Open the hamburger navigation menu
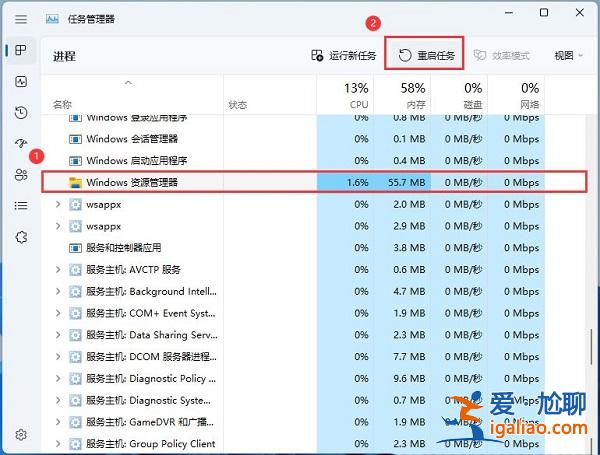The image size is (600, 455). click(x=21, y=19)
